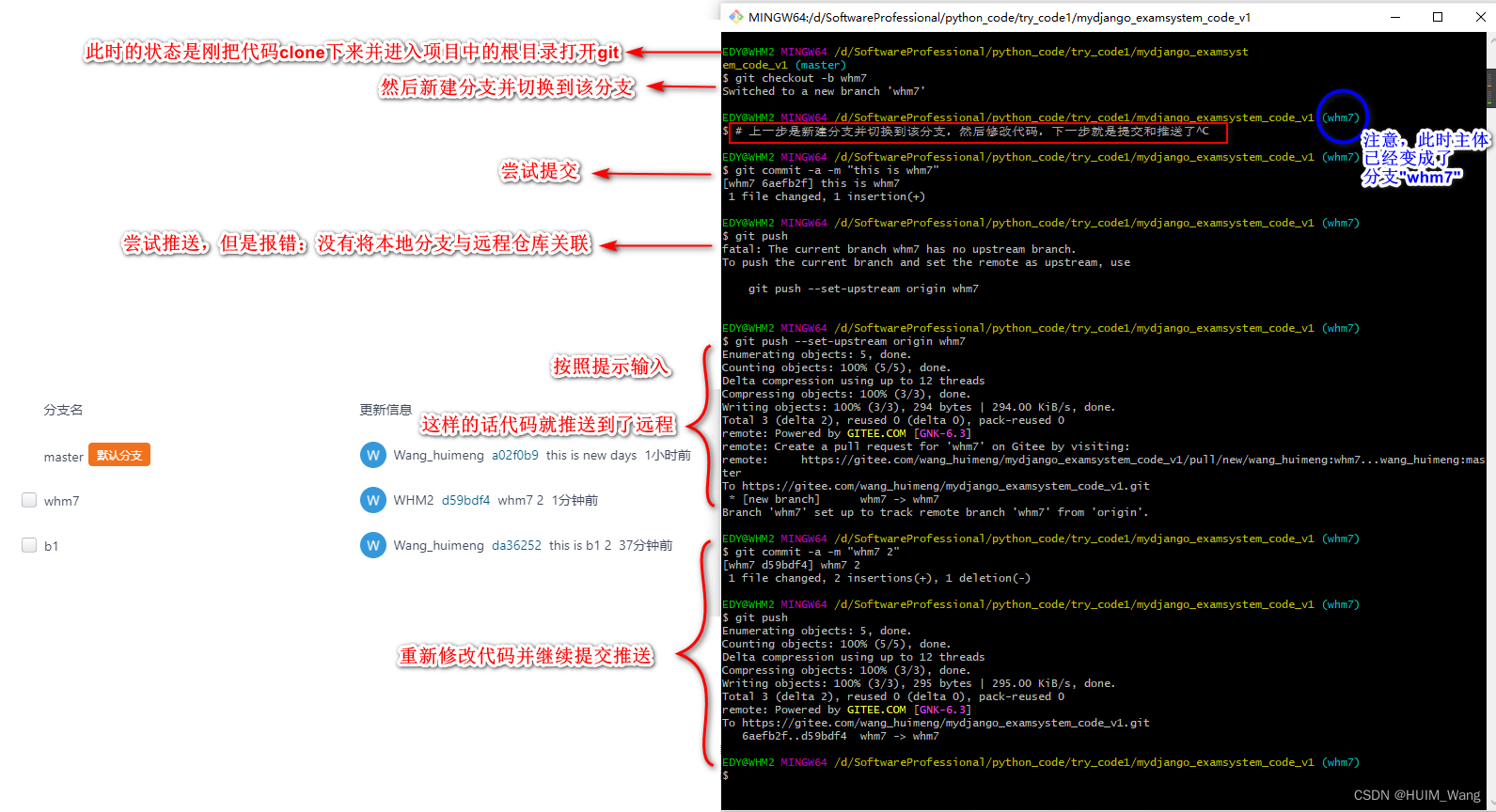The height and width of the screenshot is (812, 1496).
Task: Minimize the MINGW64 terminal window
Action: click(1395, 17)
